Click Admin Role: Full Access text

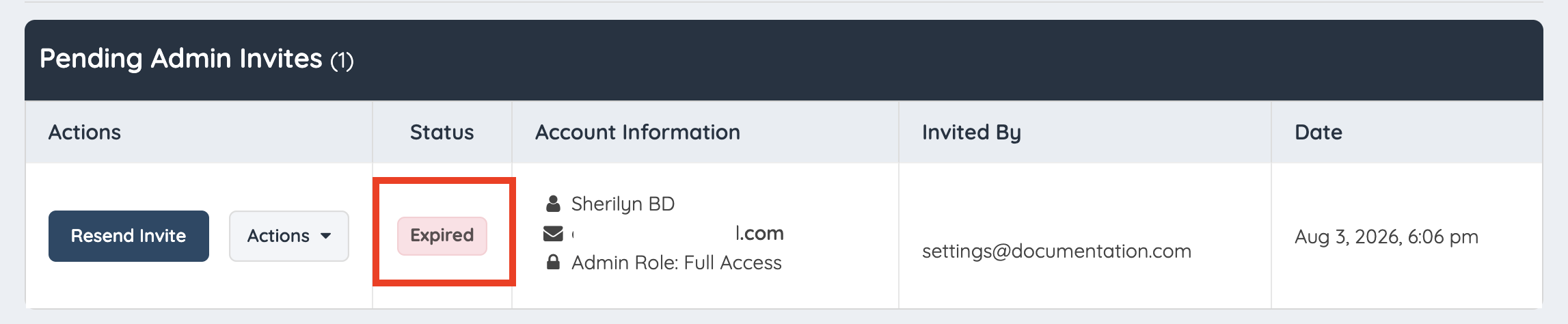(x=677, y=262)
